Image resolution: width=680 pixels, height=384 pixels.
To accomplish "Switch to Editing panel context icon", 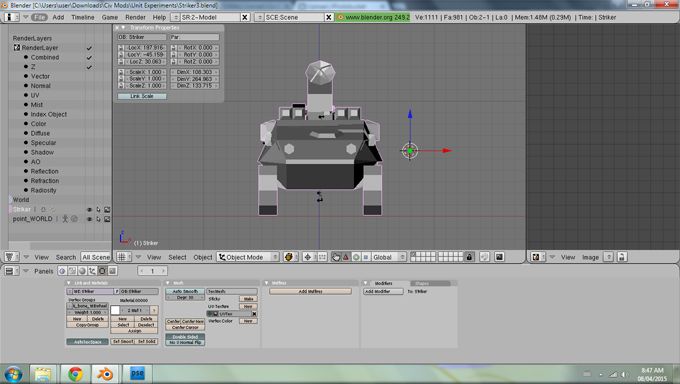I will pos(102,271).
